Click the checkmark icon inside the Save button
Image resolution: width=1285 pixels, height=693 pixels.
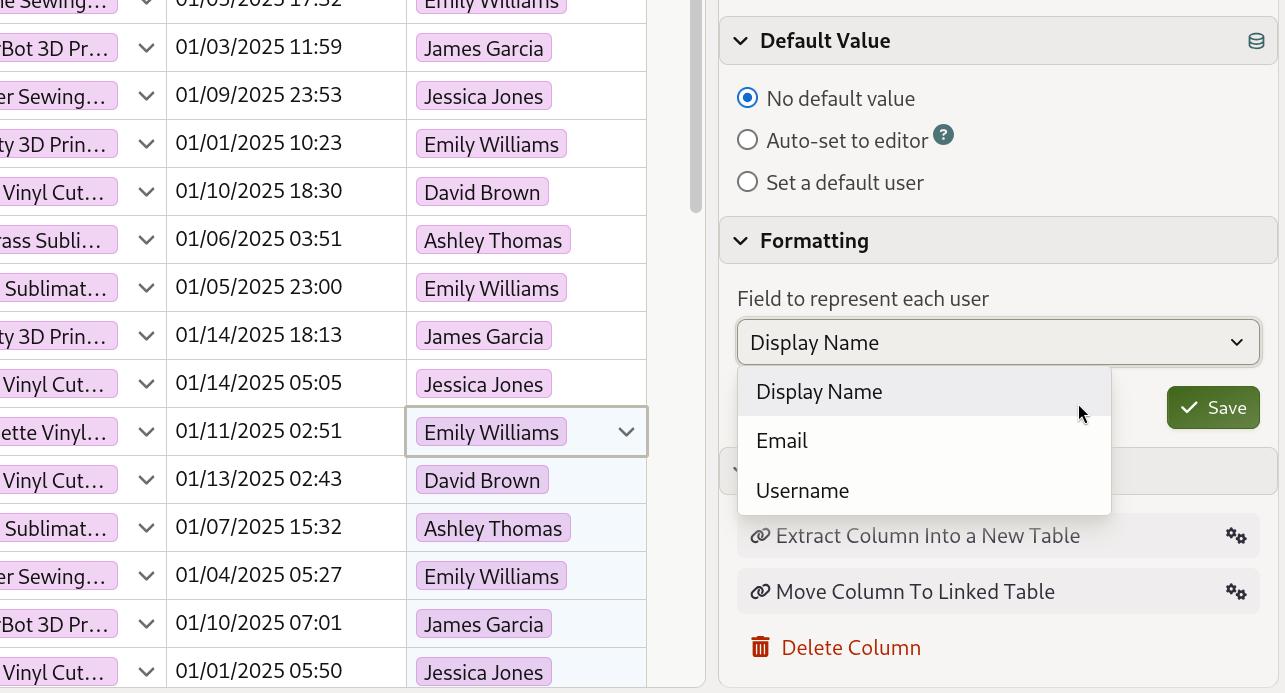point(1189,407)
